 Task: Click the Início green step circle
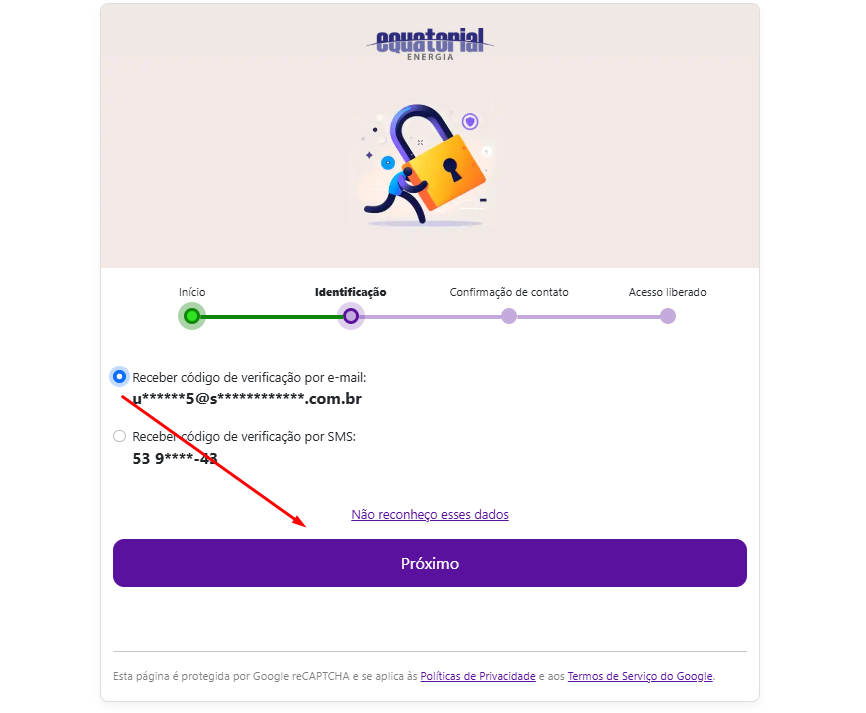point(192,316)
